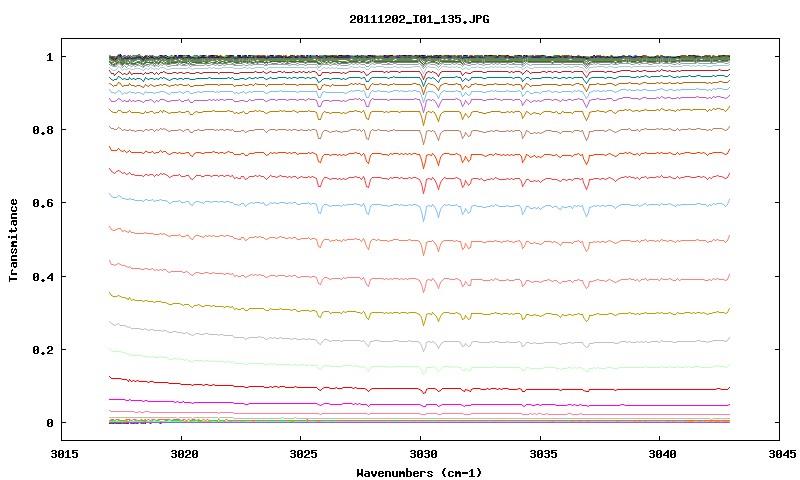Click the x-axis tick label 3045
This screenshot has width=800, height=480.
point(781,454)
